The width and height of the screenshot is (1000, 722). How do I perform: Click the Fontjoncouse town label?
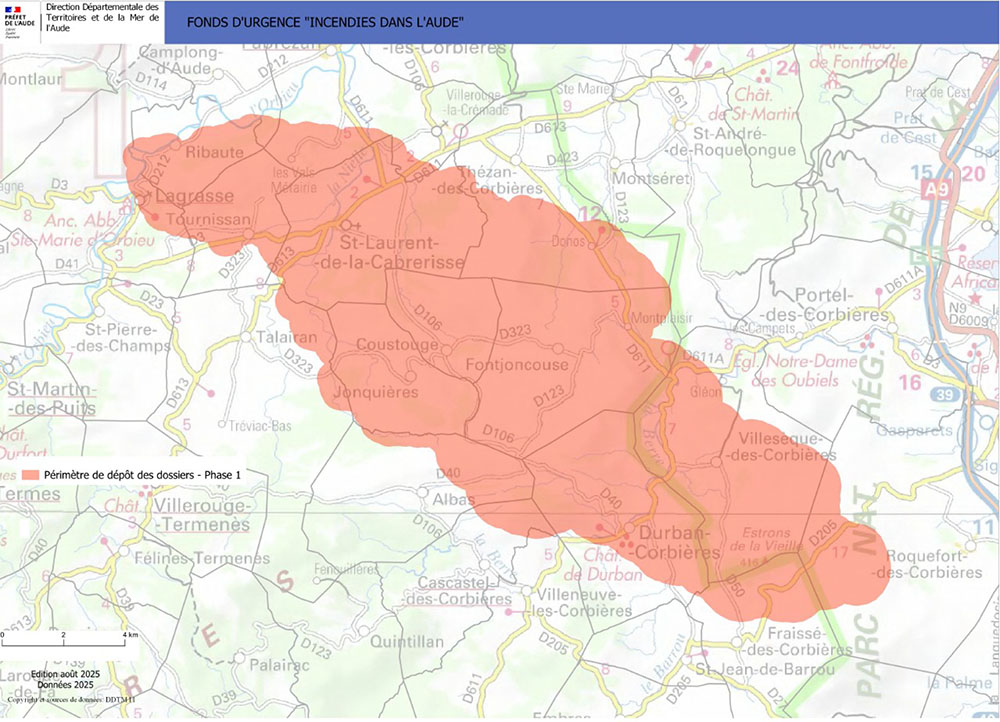pyautogui.click(x=517, y=365)
